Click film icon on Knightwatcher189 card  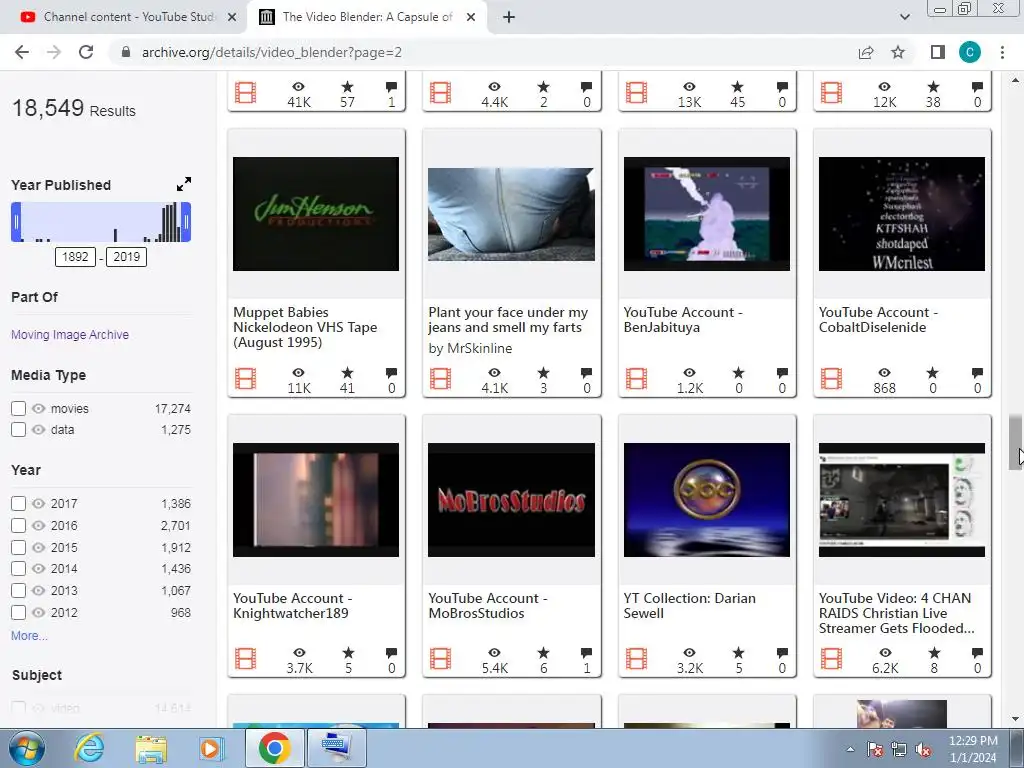tap(246, 658)
